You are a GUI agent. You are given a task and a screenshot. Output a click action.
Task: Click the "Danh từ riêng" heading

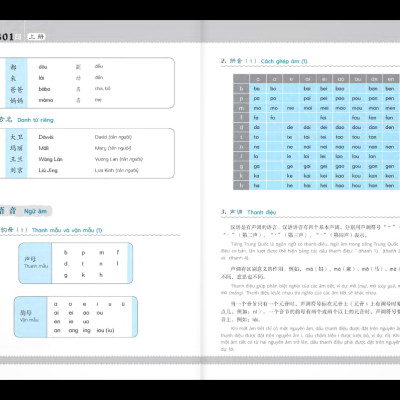click(35, 120)
